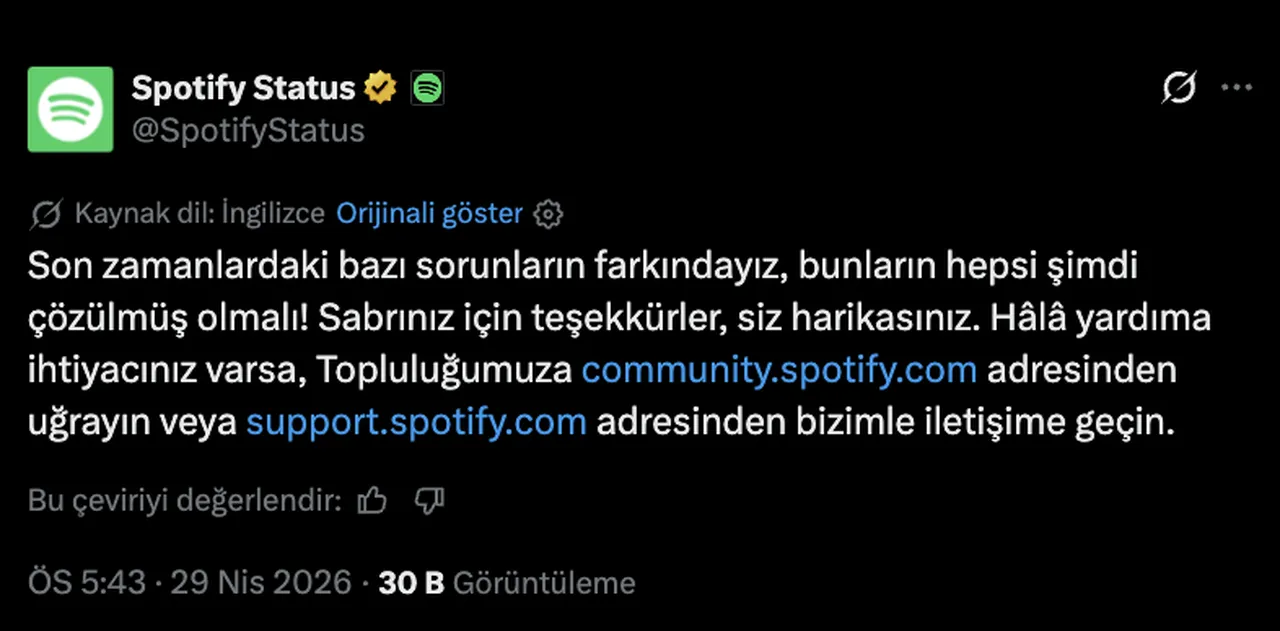Image resolution: width=1280 pixels, height=631 pixels.
Task: Rate the translation negatively with thumbs down
Action: point(429,500)
